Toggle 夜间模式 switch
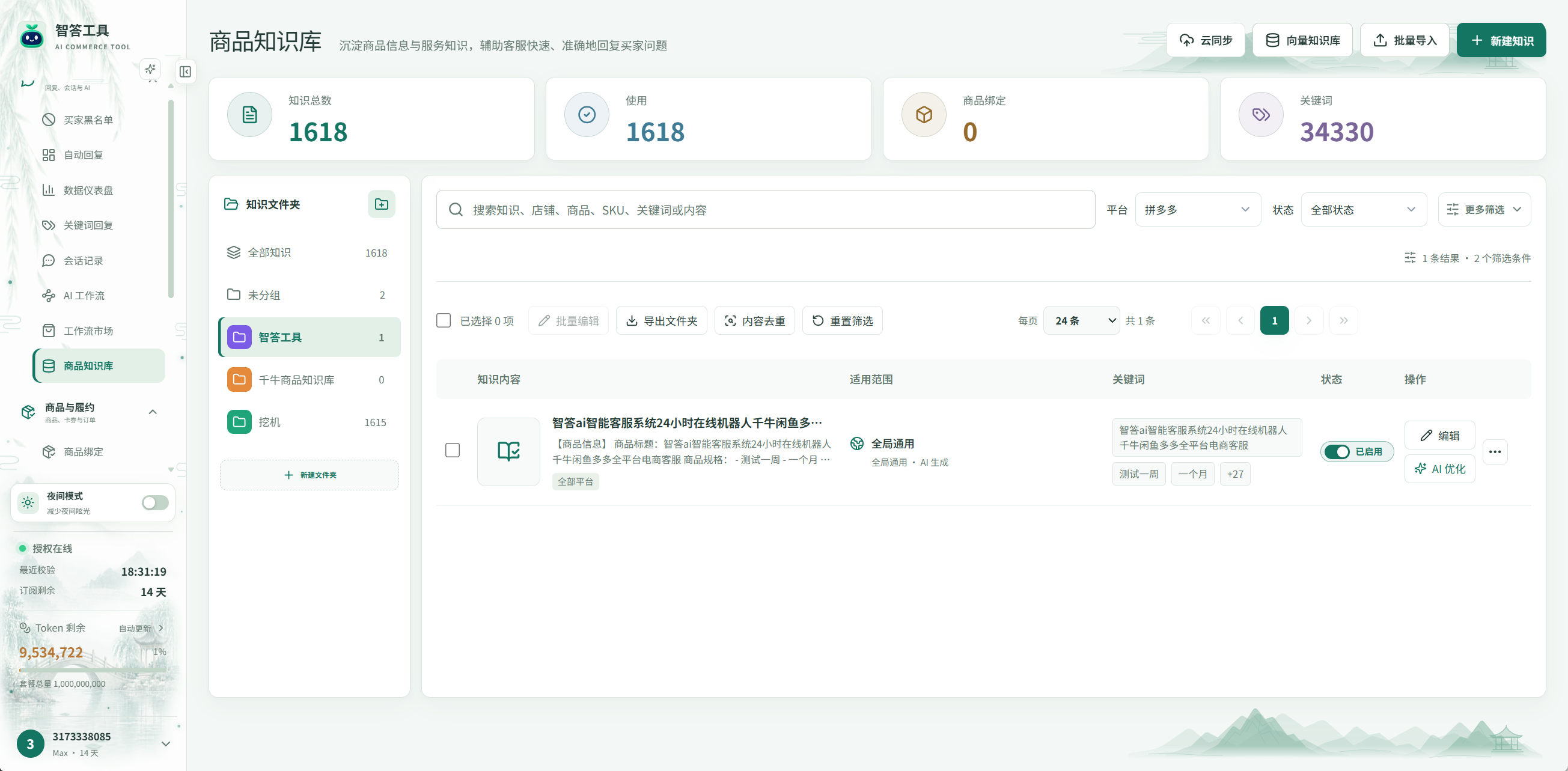The height and width of the screenshot is (771, 1568). [155, 502]
